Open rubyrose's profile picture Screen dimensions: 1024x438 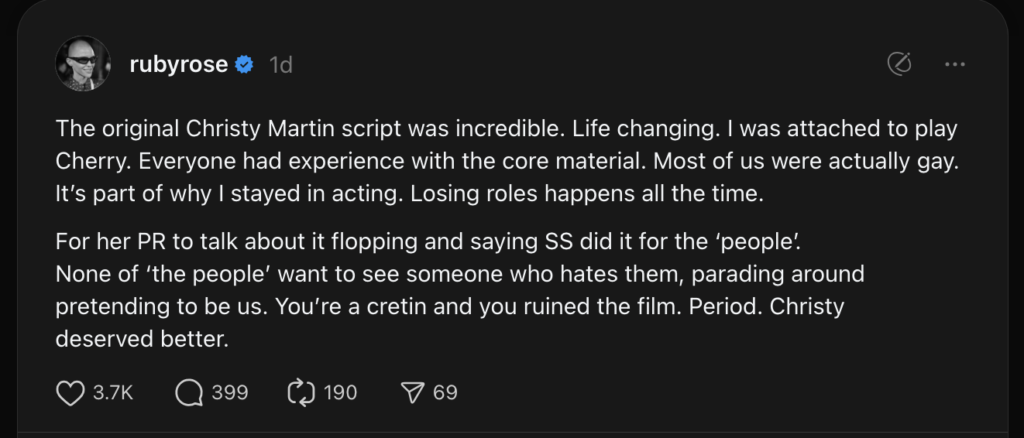pos(81,65)
